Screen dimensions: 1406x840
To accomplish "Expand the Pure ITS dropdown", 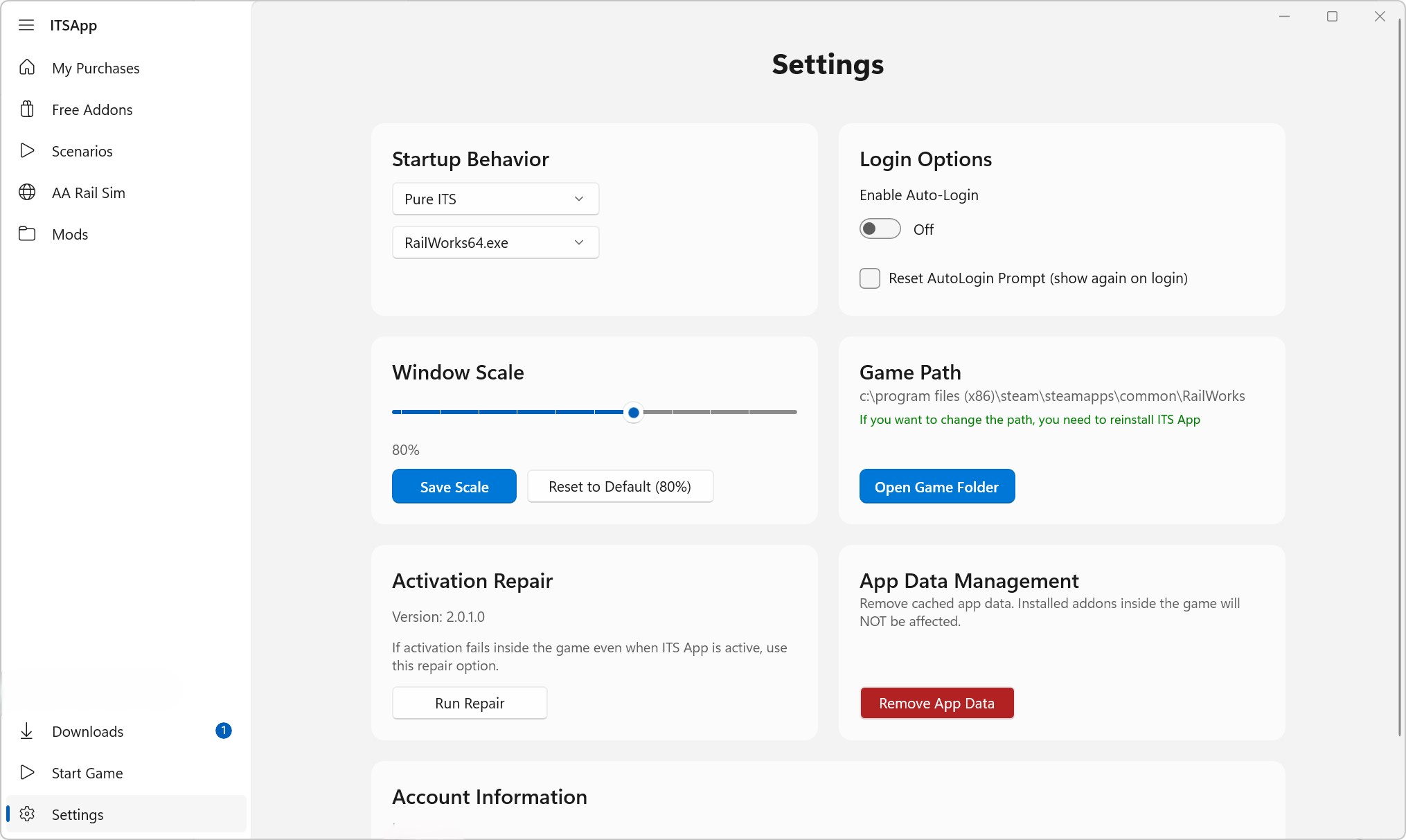I will click(495, 199).
